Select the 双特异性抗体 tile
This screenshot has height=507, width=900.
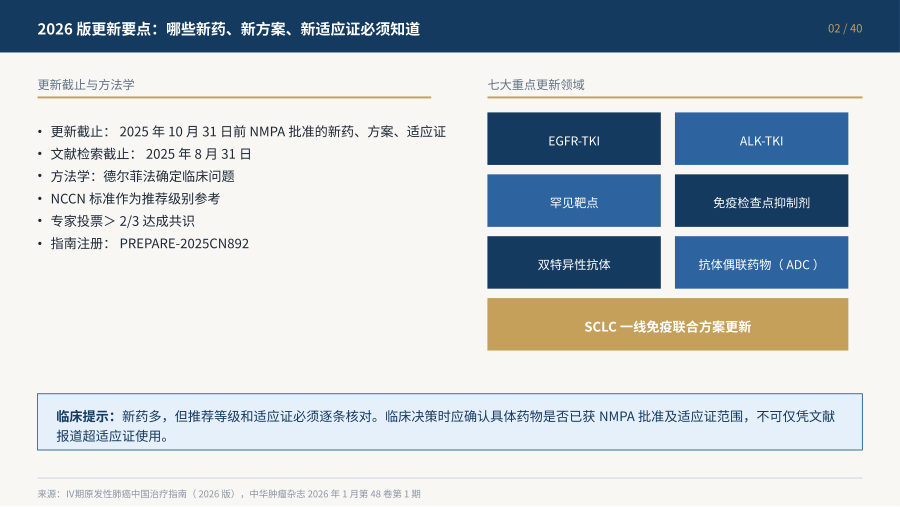click(x=573, y=262)
